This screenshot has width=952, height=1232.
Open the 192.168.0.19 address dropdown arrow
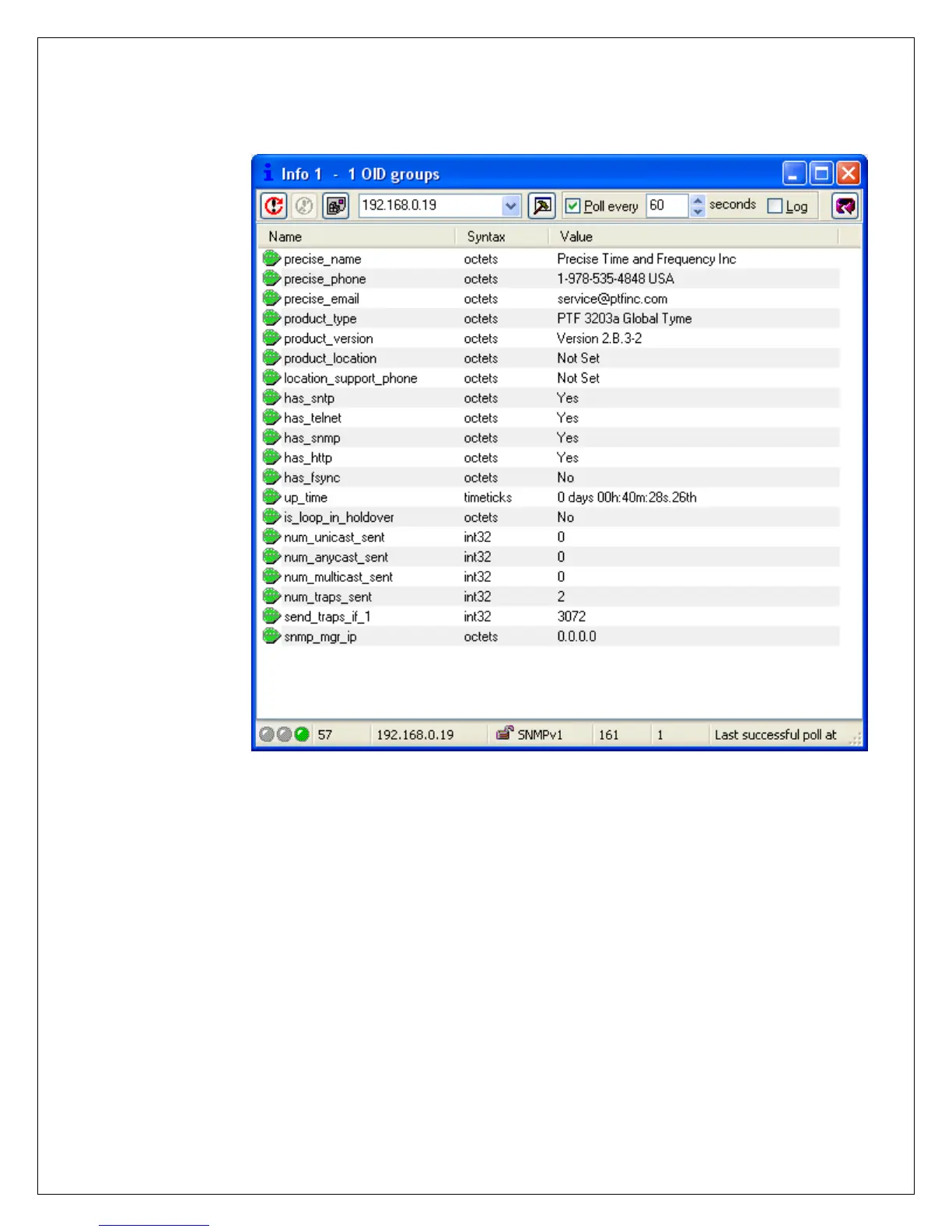(510, 206)
